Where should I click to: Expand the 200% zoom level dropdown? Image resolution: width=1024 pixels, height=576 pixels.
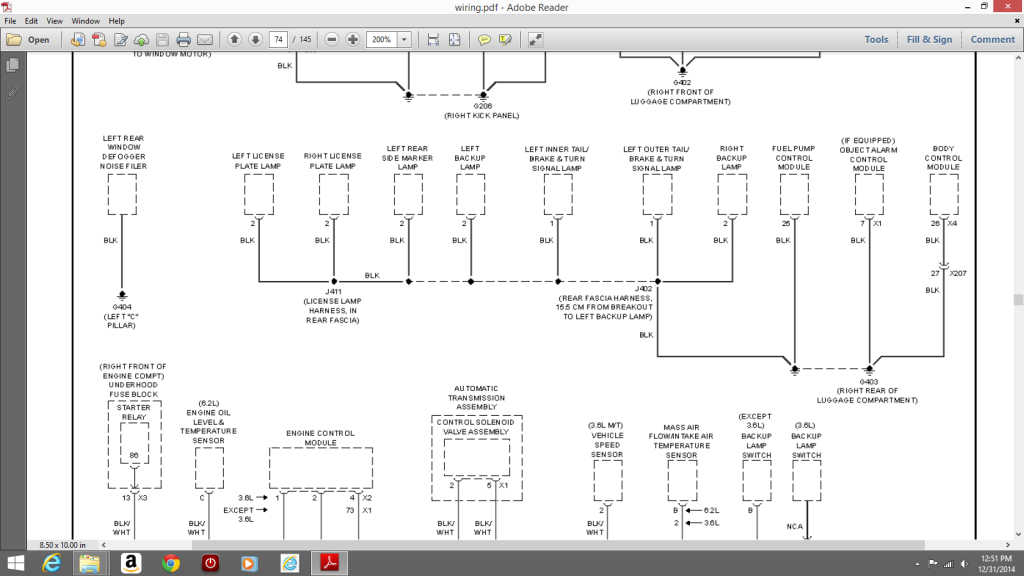404,40
